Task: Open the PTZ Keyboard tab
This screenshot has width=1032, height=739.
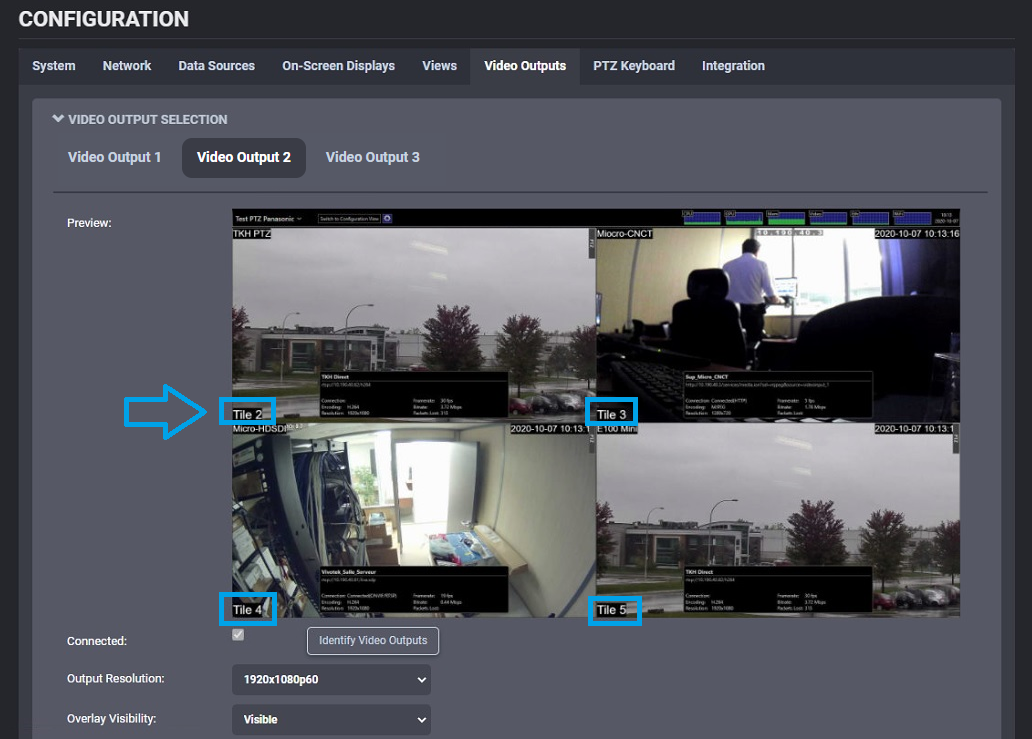Action: [633, 66]
